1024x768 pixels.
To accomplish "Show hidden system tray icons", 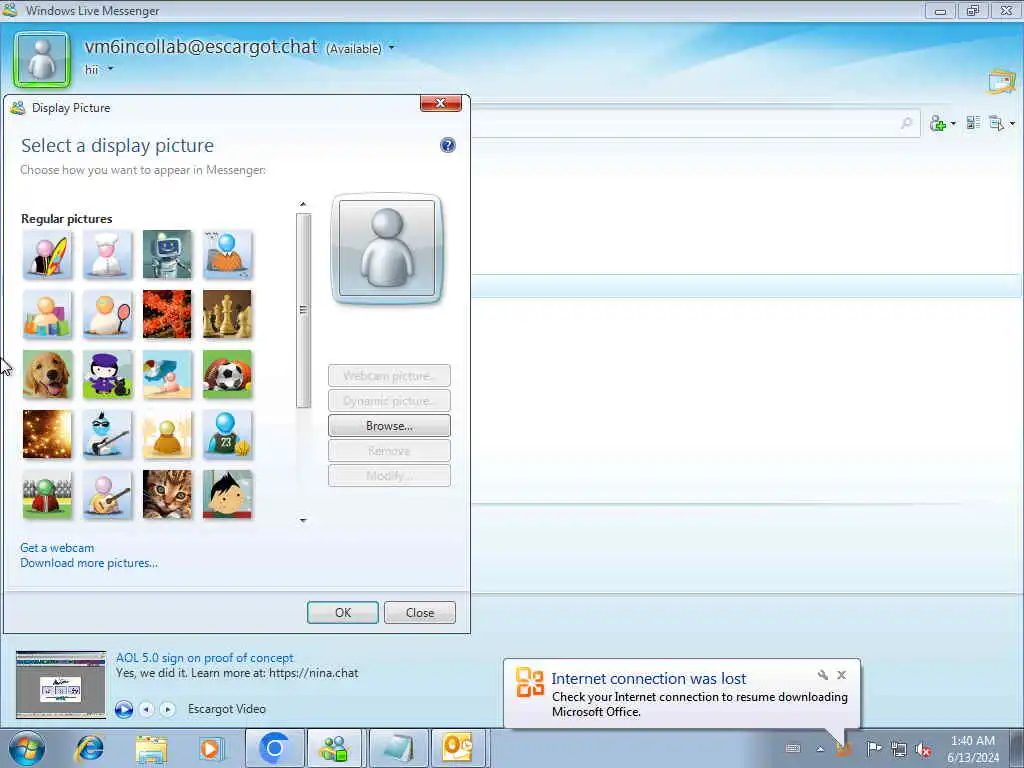I will pyautogui.click(x=820, y=749).
